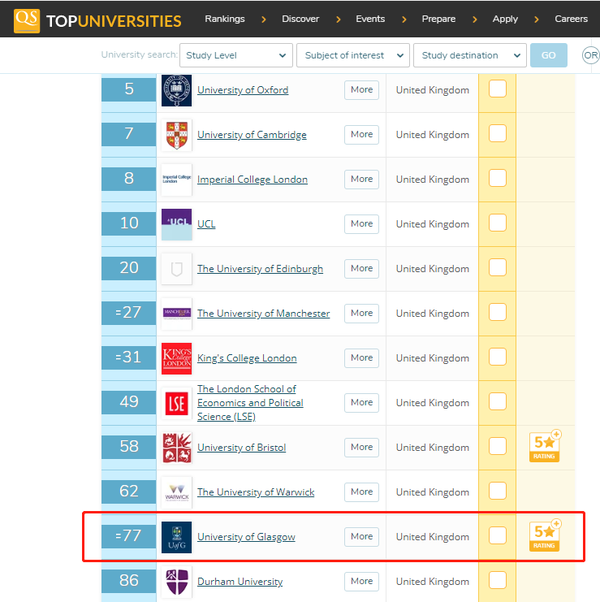The image size is (600, 602).
Task: Open the Study Level dropdown
Action: click(236, 55)
